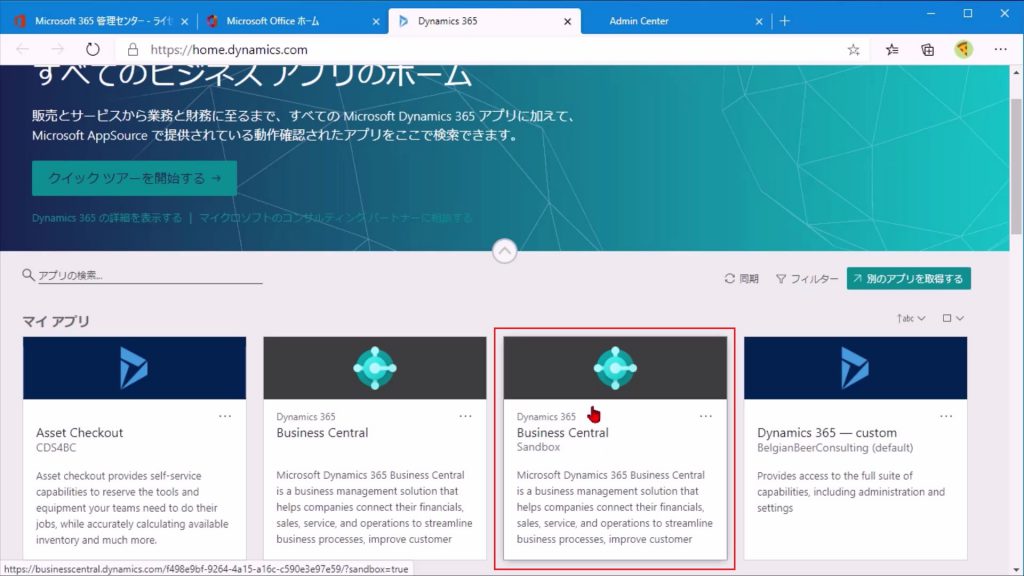
Task: Click the CDS4BC environment label
Action: pyautogui.click(x=56, y=448)
